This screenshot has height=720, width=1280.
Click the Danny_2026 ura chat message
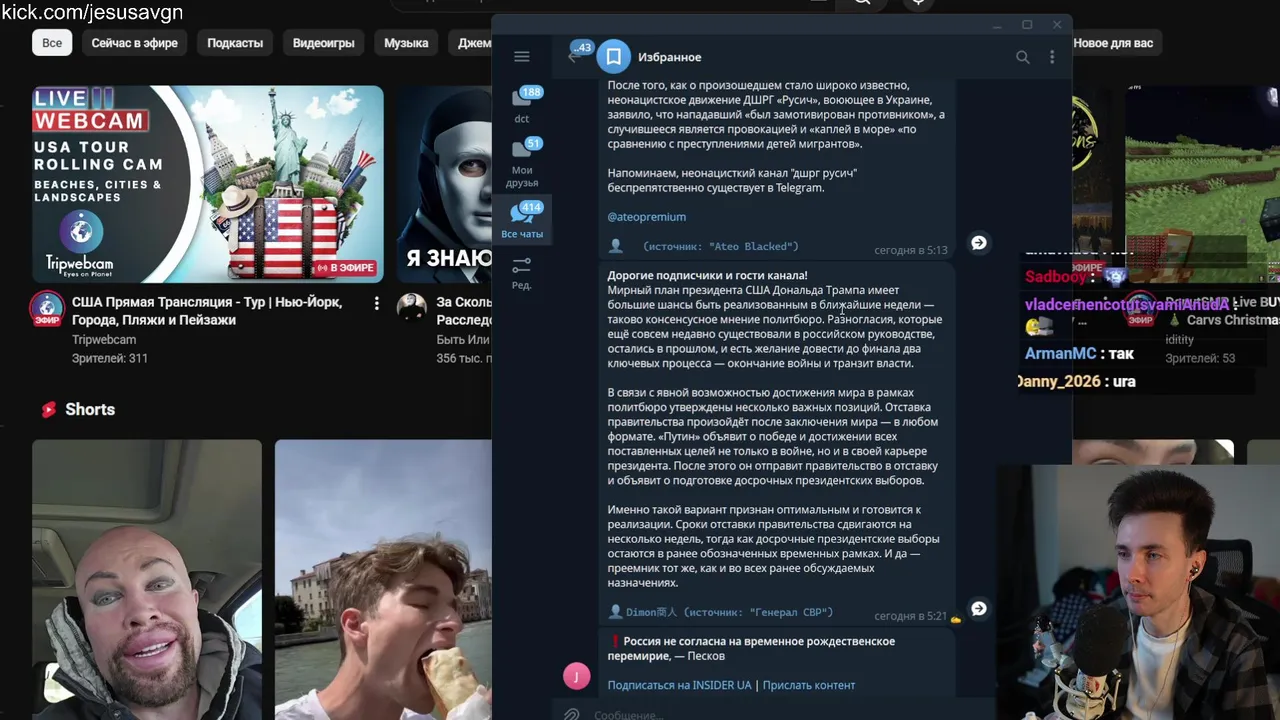click(1077, 381)
